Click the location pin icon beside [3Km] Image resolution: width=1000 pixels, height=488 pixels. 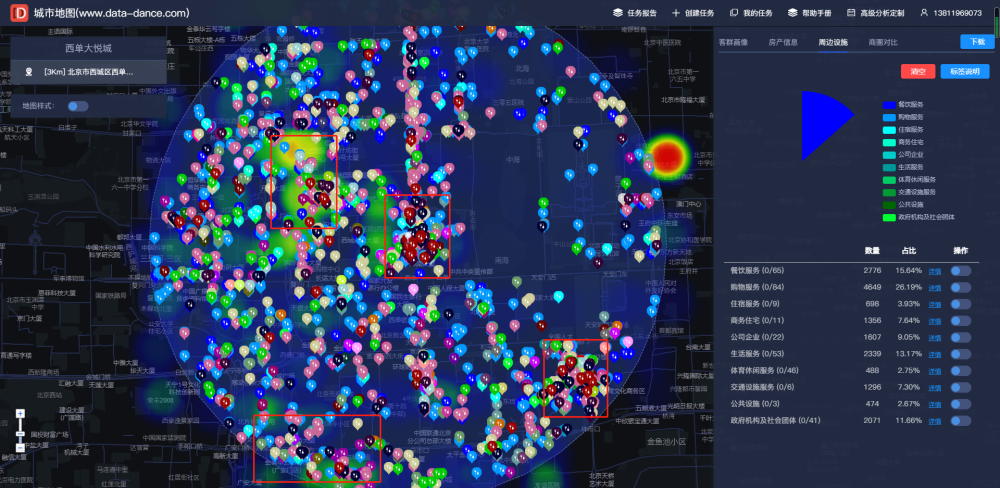point(29,72)
